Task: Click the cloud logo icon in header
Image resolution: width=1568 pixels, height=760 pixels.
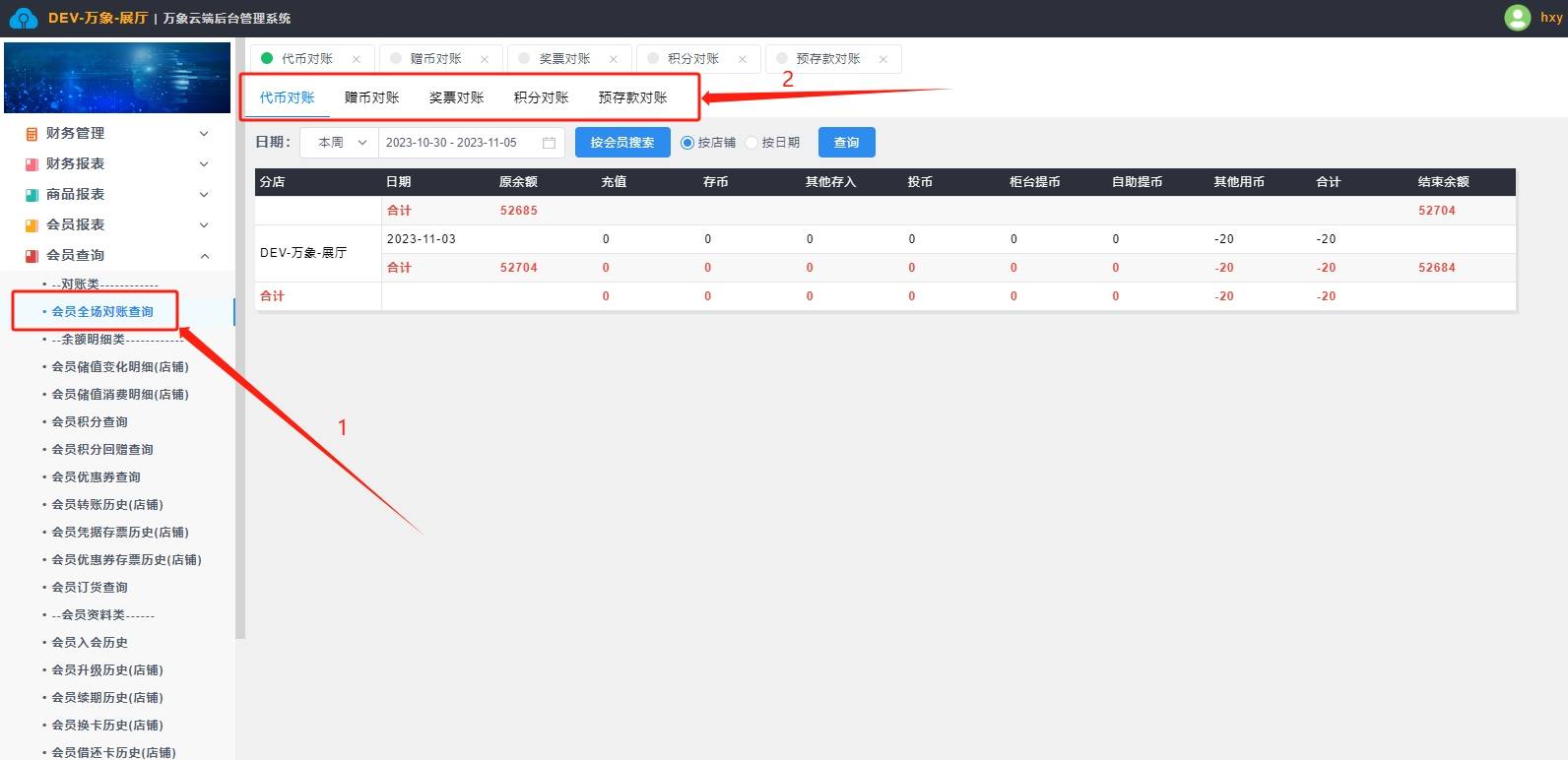Action: point(23,18)
